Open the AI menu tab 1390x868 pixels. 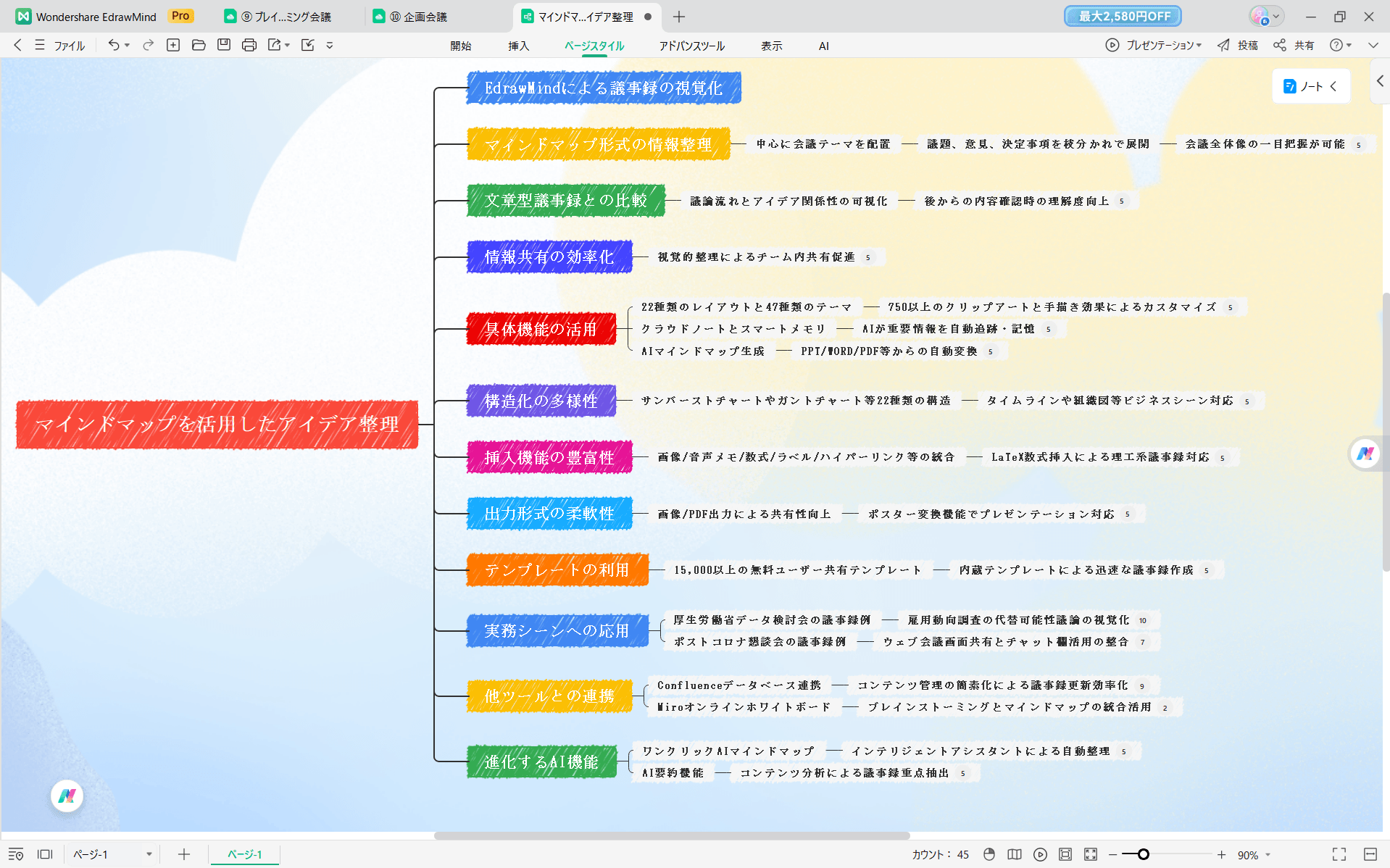click(x=823, y=45)
